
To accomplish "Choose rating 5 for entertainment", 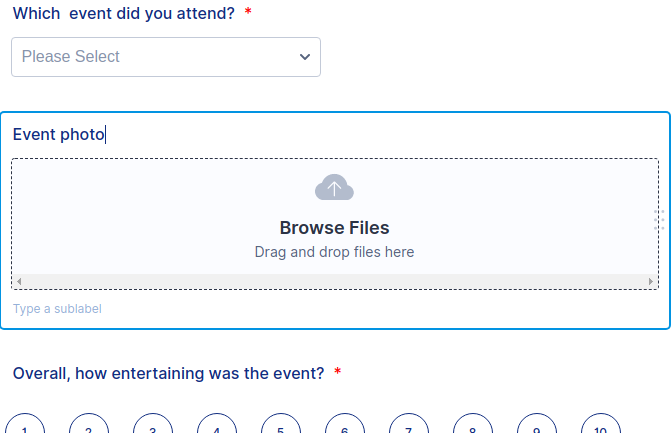I will (x=281, y=427).
